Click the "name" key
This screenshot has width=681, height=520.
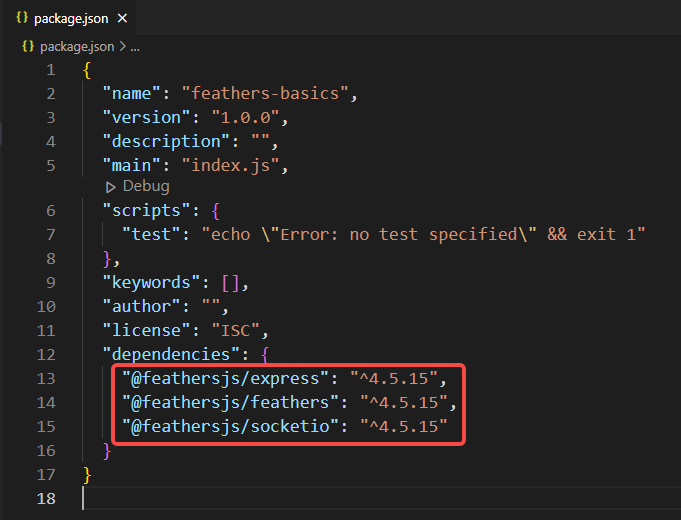(x=131, y=93)
